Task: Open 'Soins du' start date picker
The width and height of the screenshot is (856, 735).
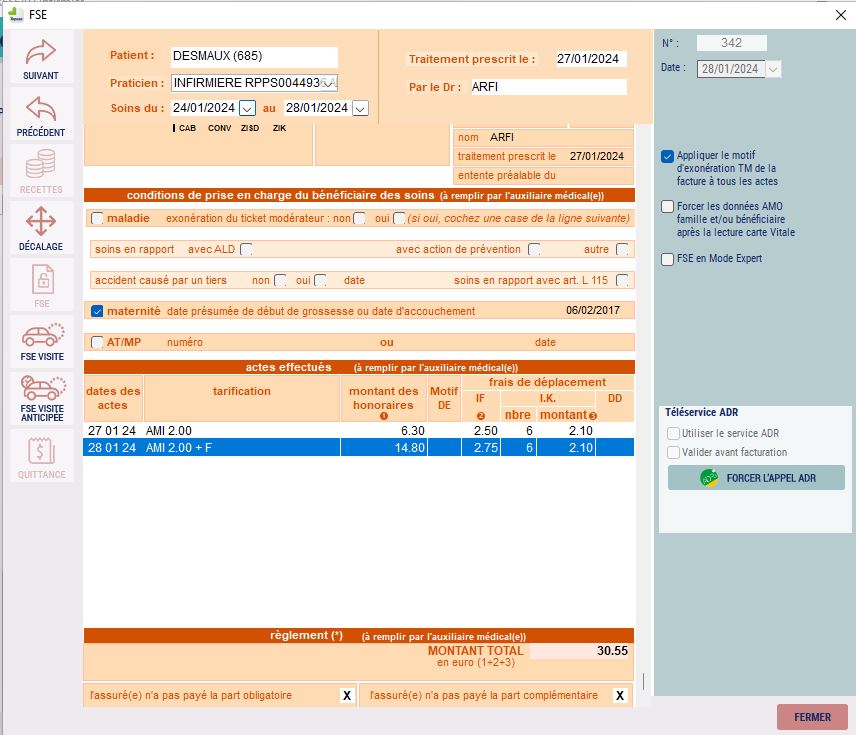Action: pos(247,108)
